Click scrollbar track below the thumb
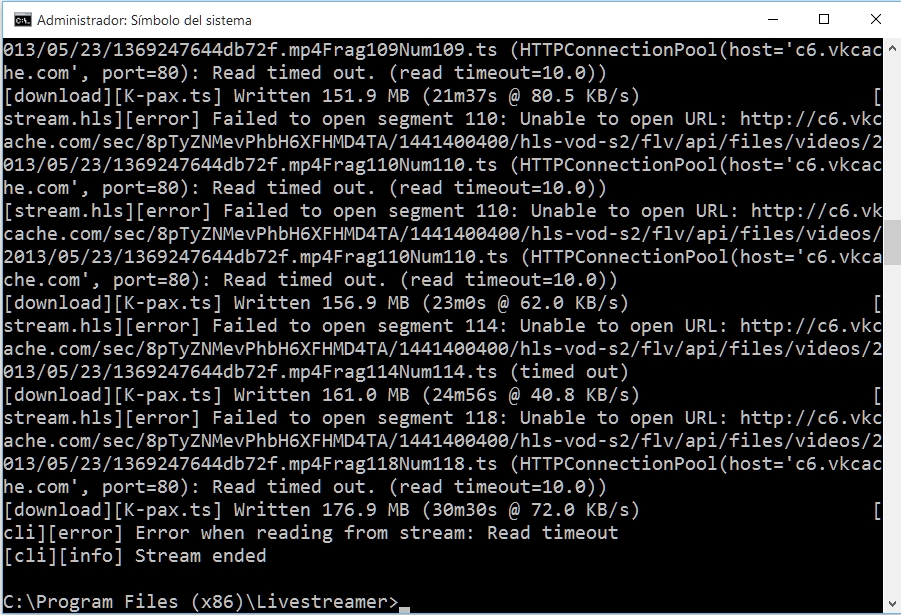The height and width of the screenshot is (615, 901). (892, 428)
